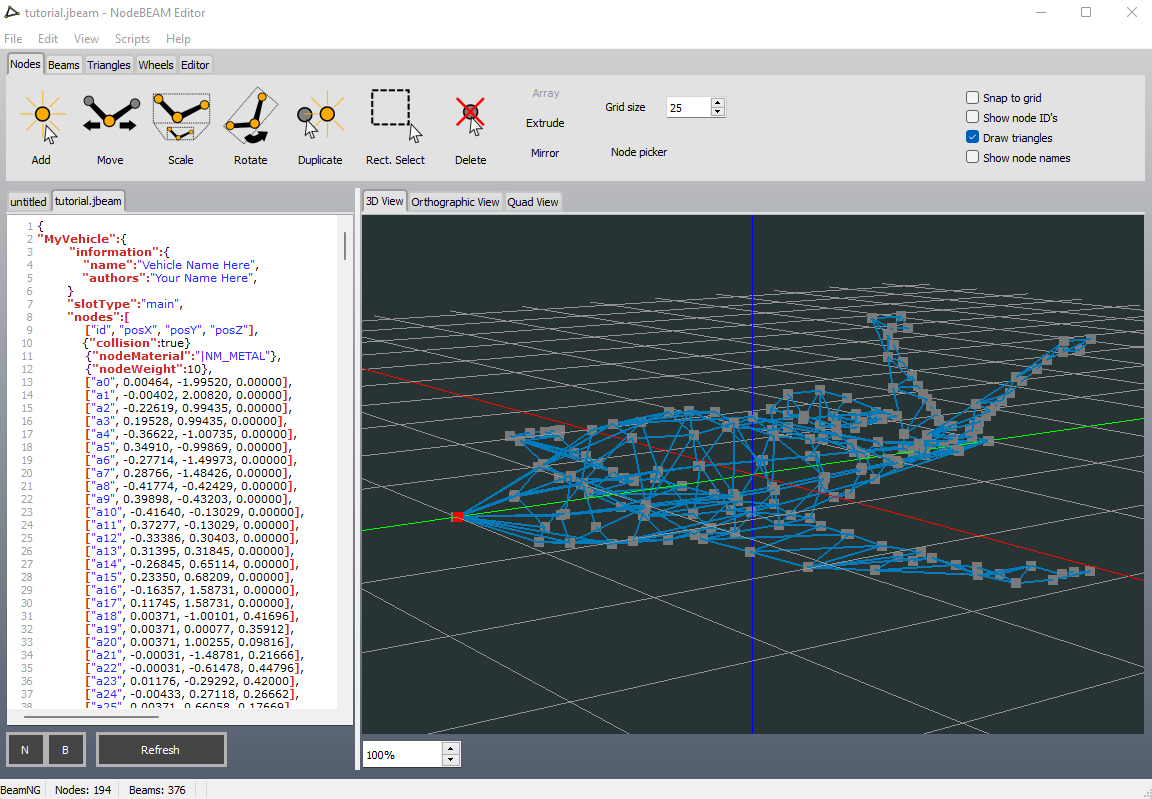Click the "a10" node row in code
Screen dimensions: 1152x799
point(194,512)
